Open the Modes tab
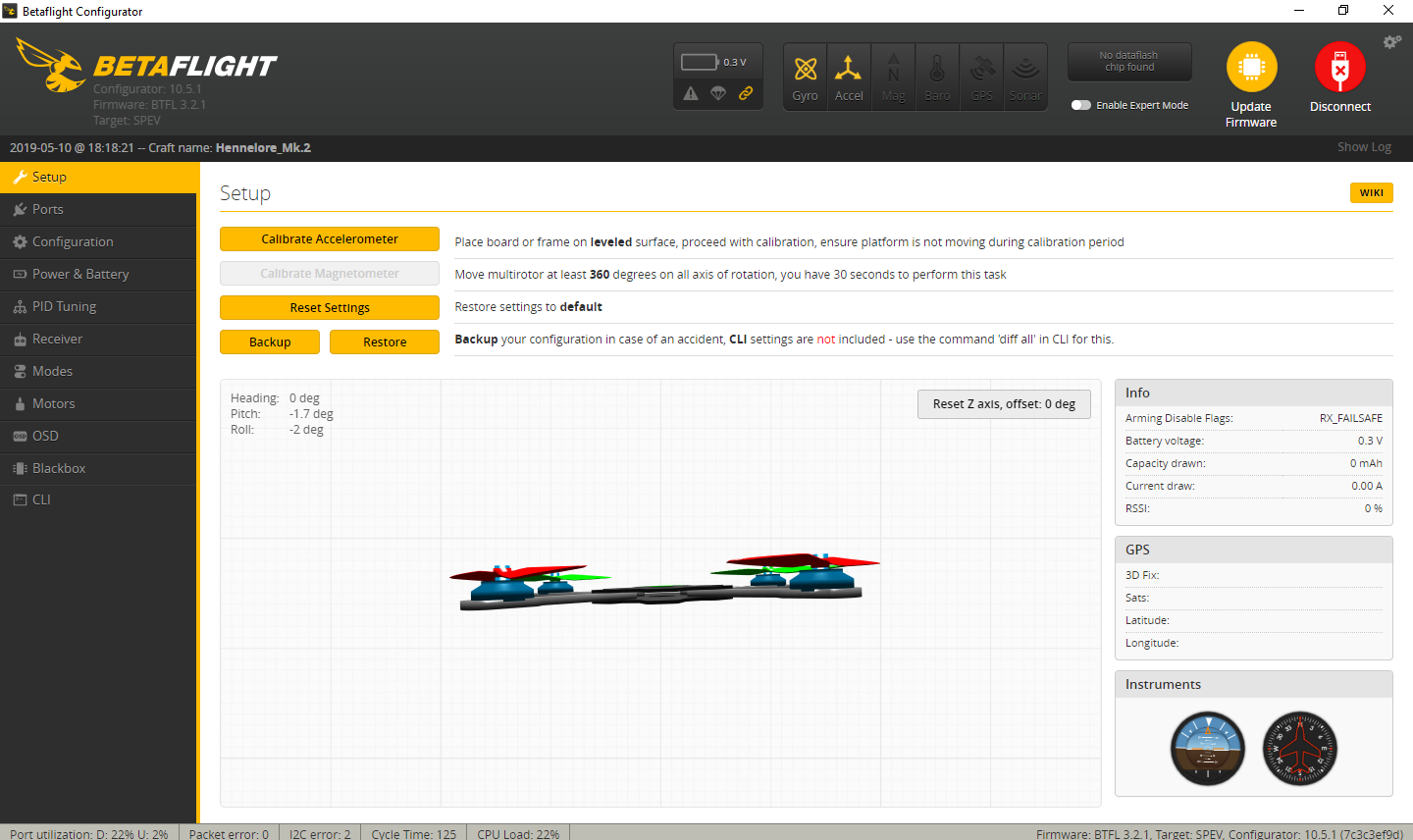This screenshot has width=1413, height=840. [x=98, y=371]
